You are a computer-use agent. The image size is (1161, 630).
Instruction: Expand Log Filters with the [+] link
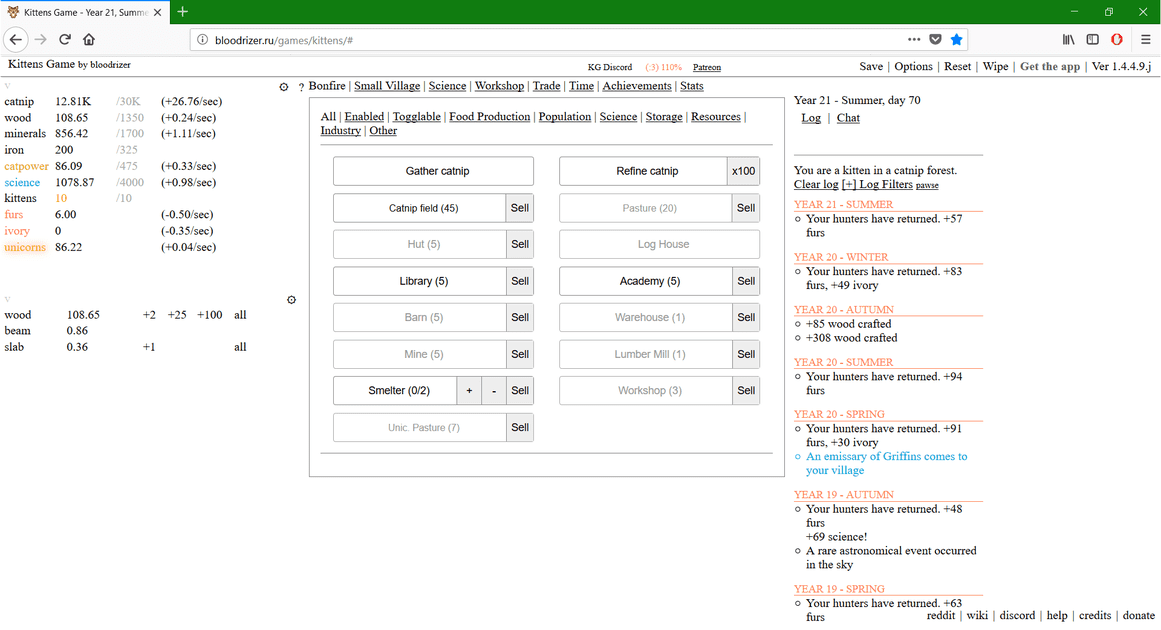coord(849,184)
